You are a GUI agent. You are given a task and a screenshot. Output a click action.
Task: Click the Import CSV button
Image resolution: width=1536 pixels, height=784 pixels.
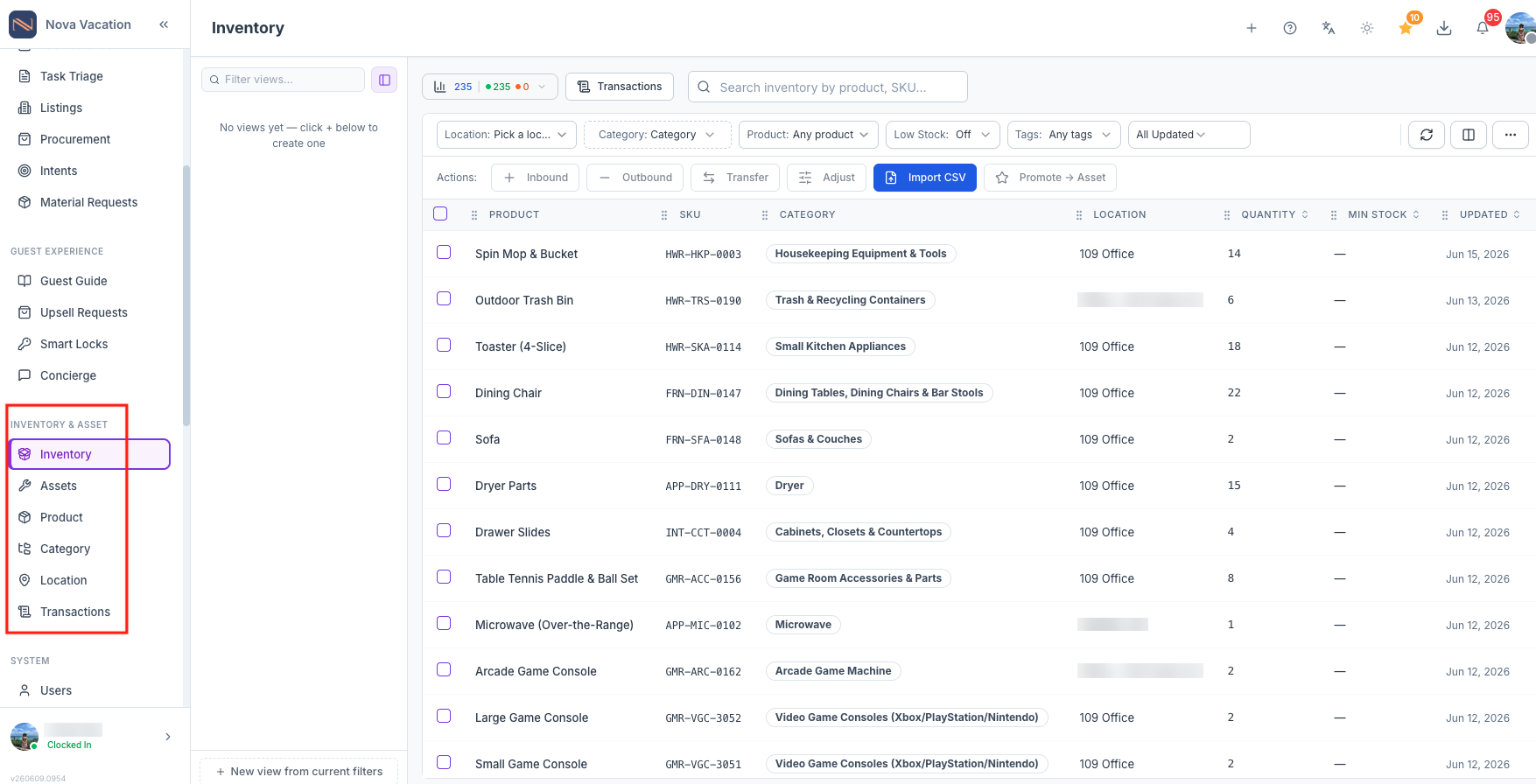point(925,178)
